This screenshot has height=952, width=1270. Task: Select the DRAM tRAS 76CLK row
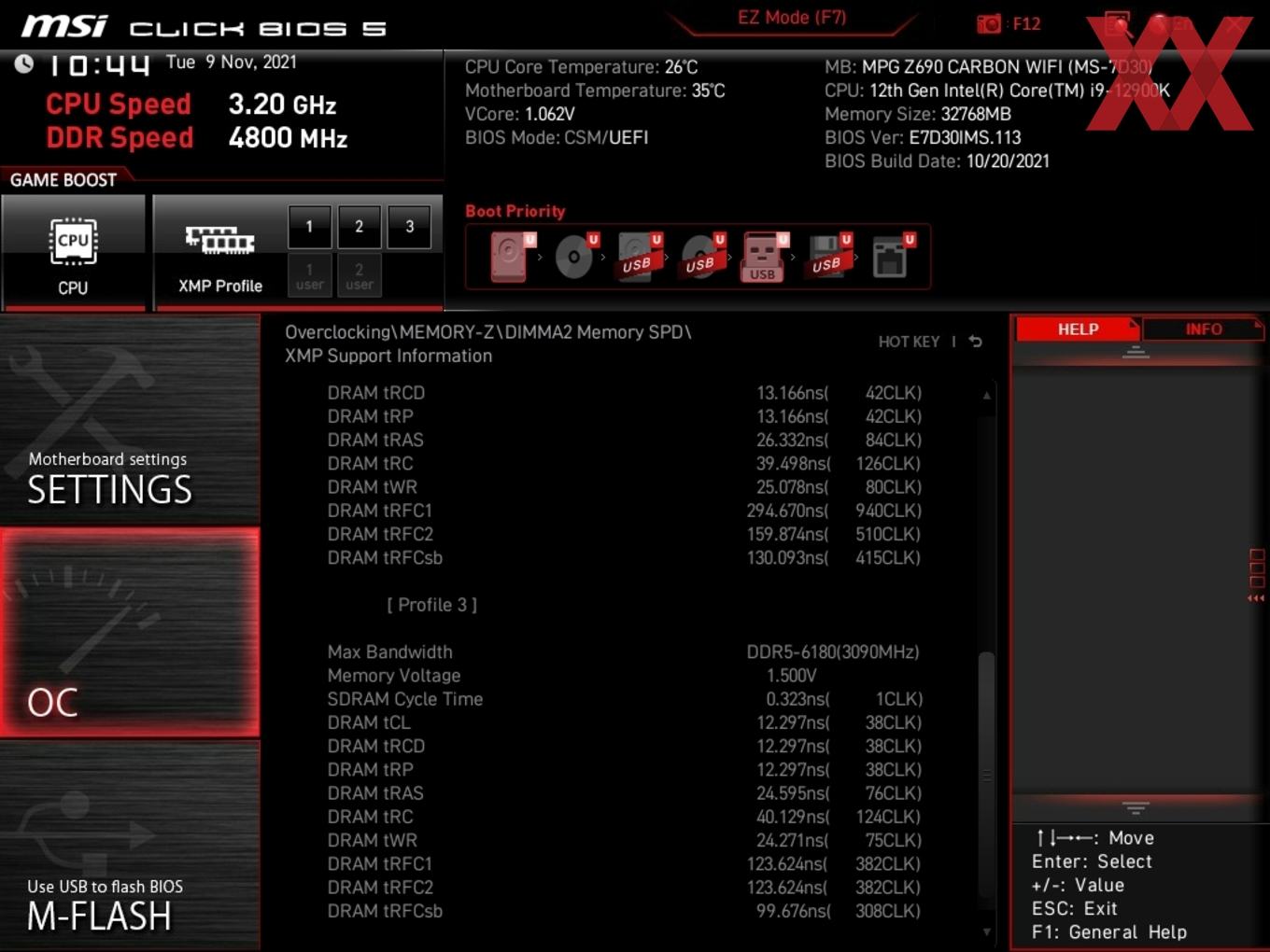[625, 793]
